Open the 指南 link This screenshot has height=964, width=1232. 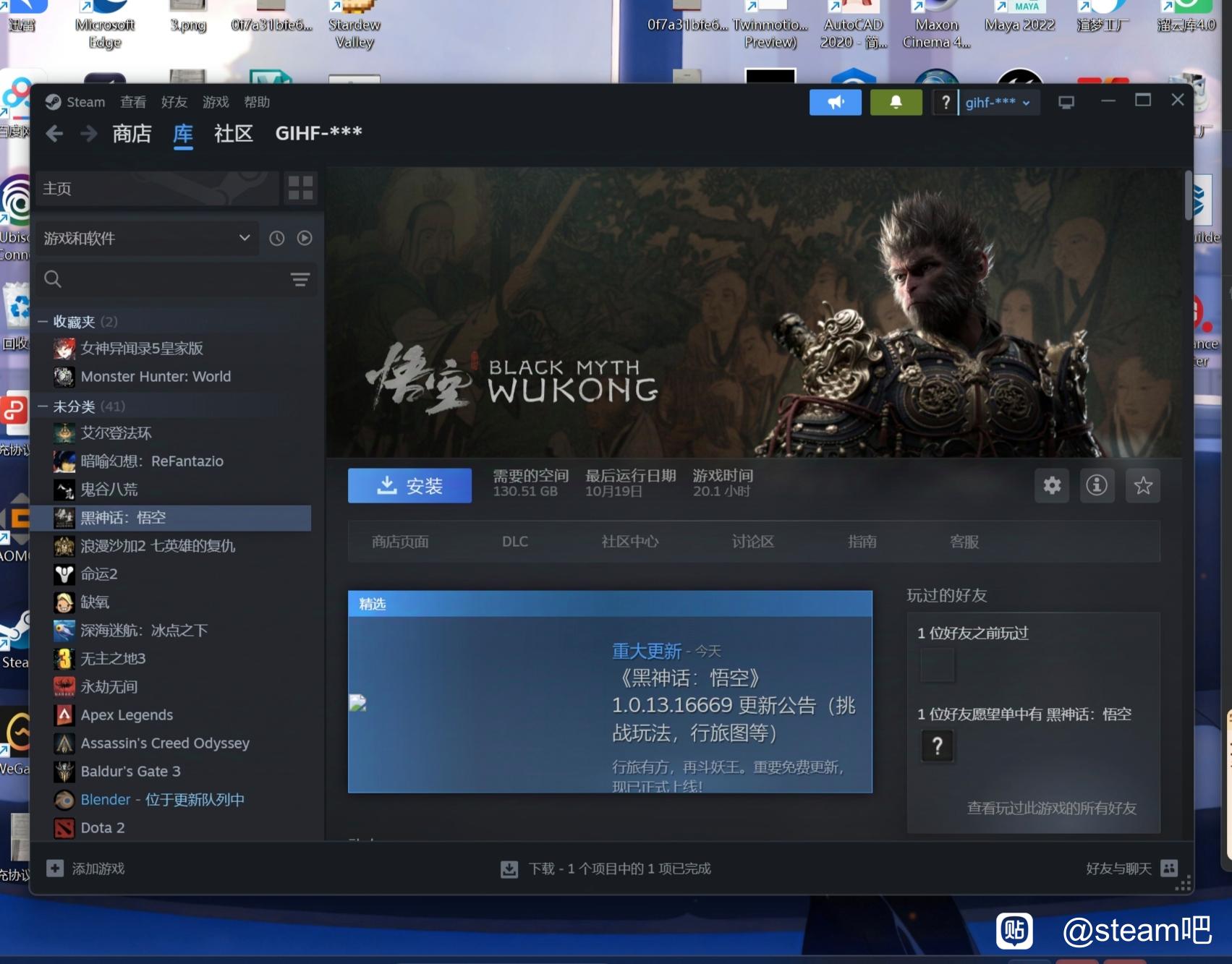pos(862,542)
